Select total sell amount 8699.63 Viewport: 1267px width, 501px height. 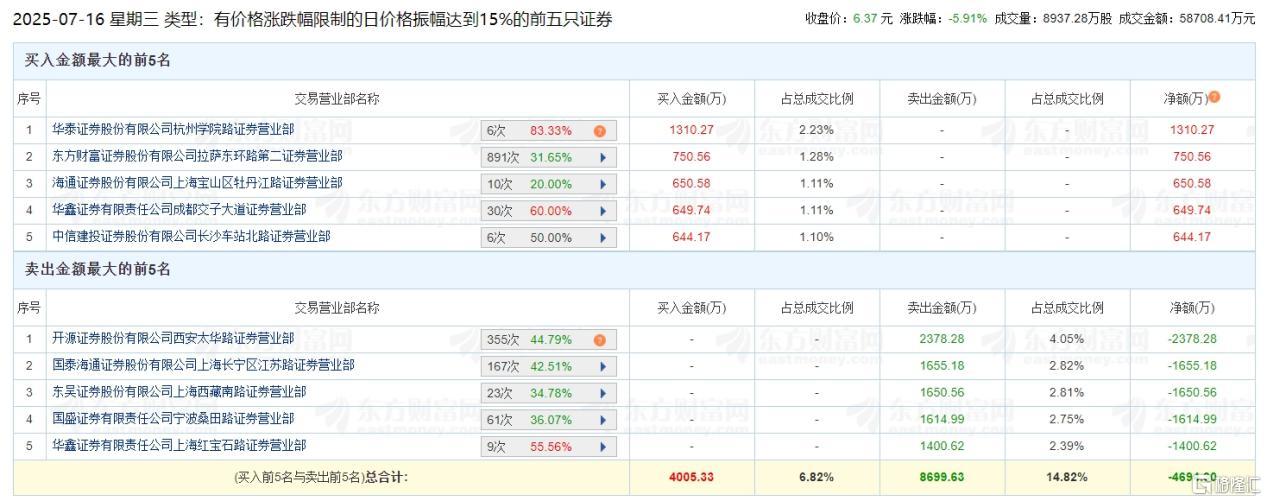pyautogui.click(x=941, y=477)
